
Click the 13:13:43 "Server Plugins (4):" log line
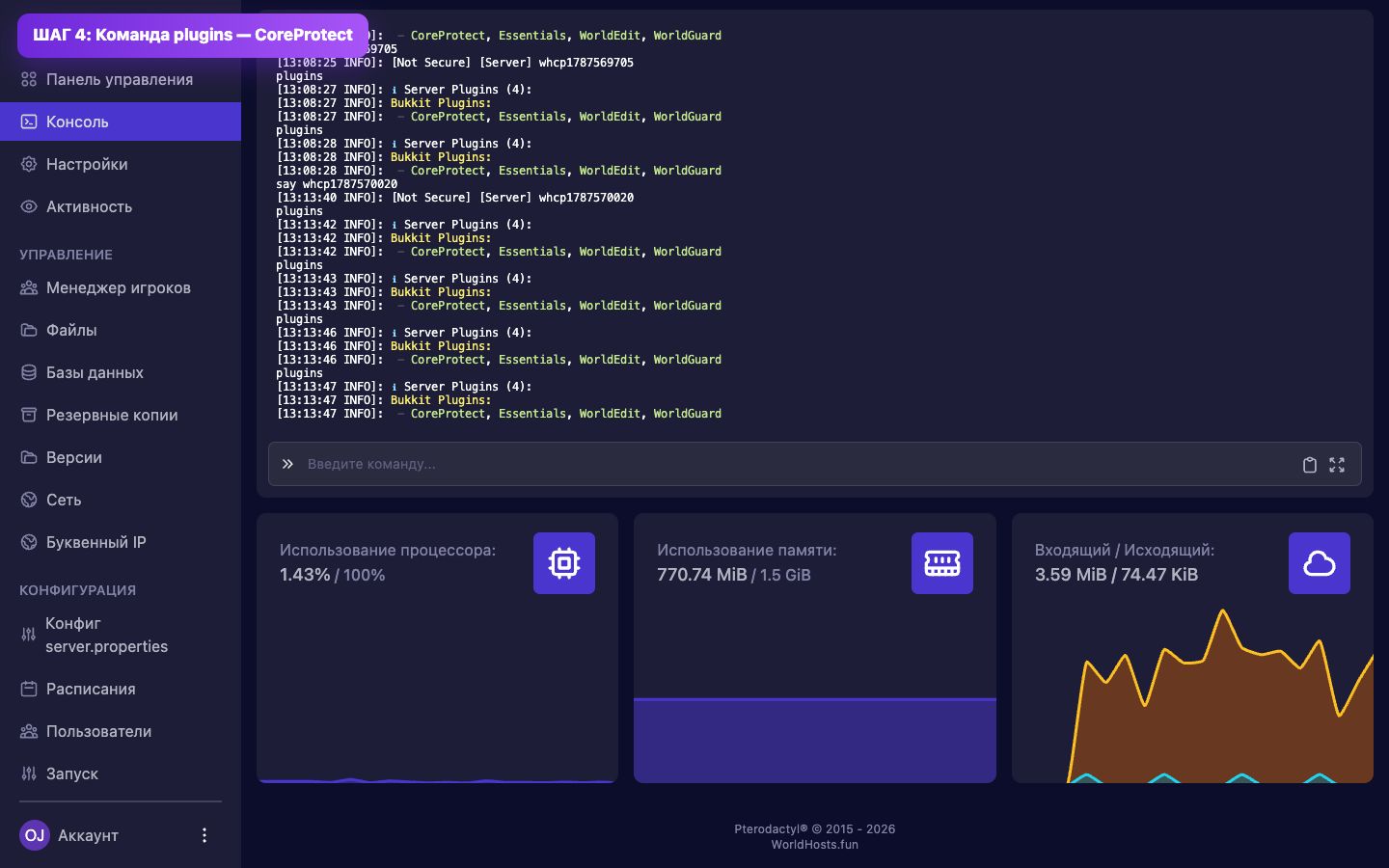[404, 279]
